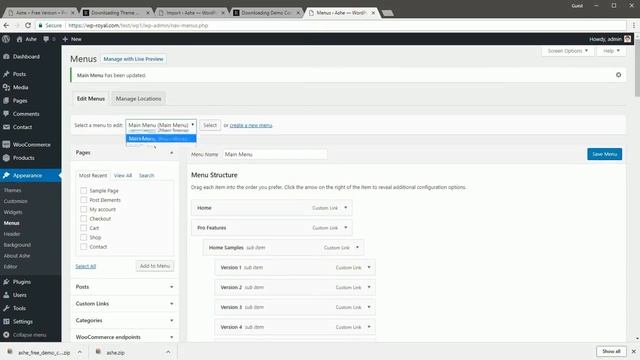The image size is (640, 360).
Task: Open Contact in sidebar
Action: point(22,127)
